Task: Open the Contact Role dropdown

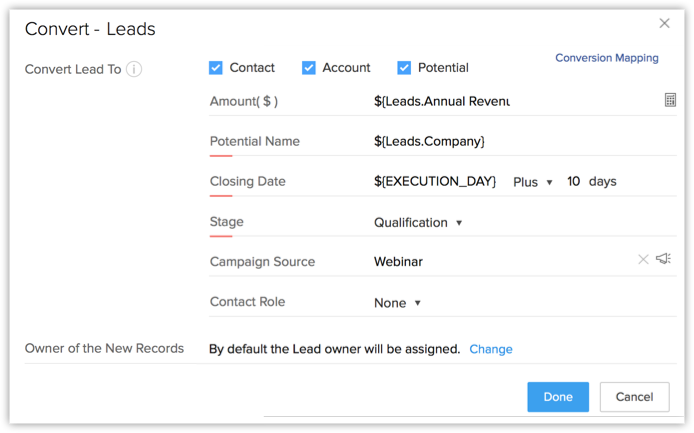Action: [x=397, y=302]
